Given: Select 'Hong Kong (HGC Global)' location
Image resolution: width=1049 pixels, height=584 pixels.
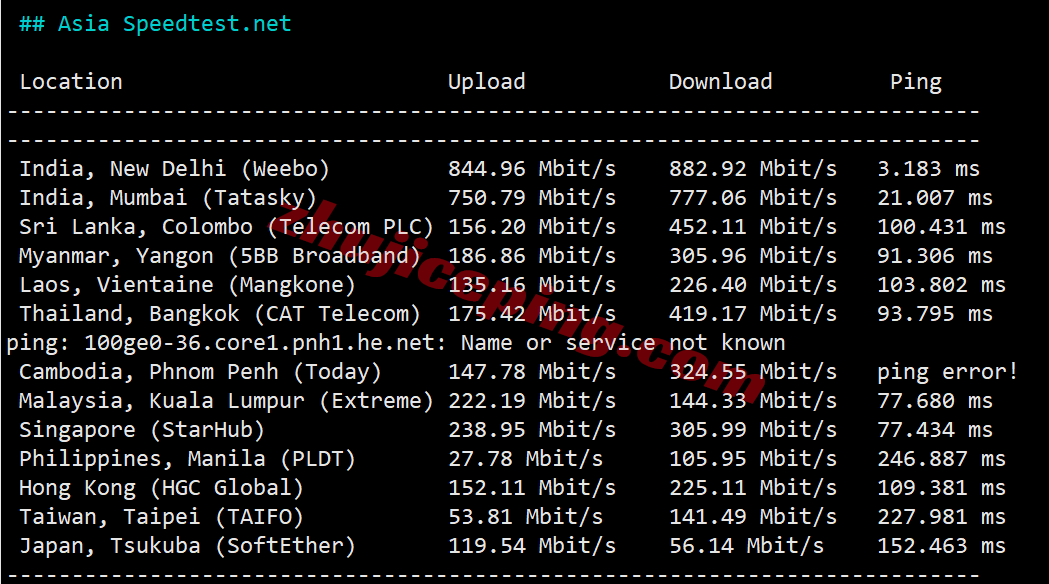Looking at the screenshot, I should tap(161, 488).
